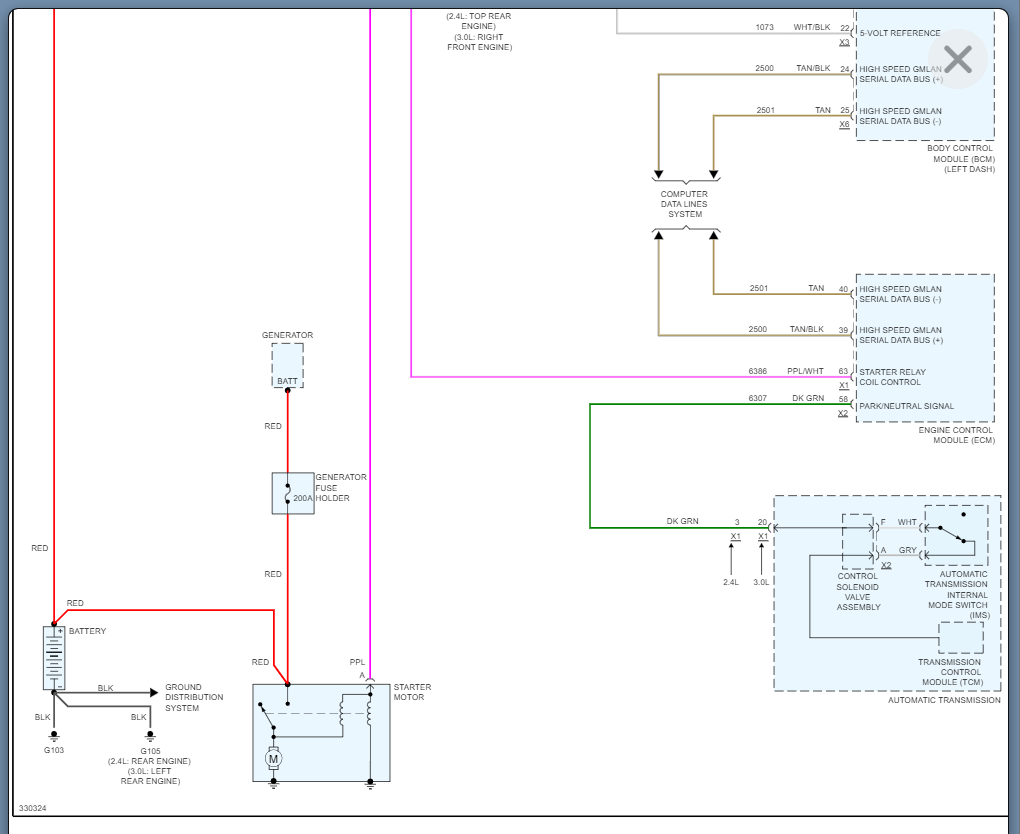Select the Starter Relay Coil Control pin
Image resolution: width=1020 pixels, height=834 pixels.
pyautogui.click(x=892, y=377)
